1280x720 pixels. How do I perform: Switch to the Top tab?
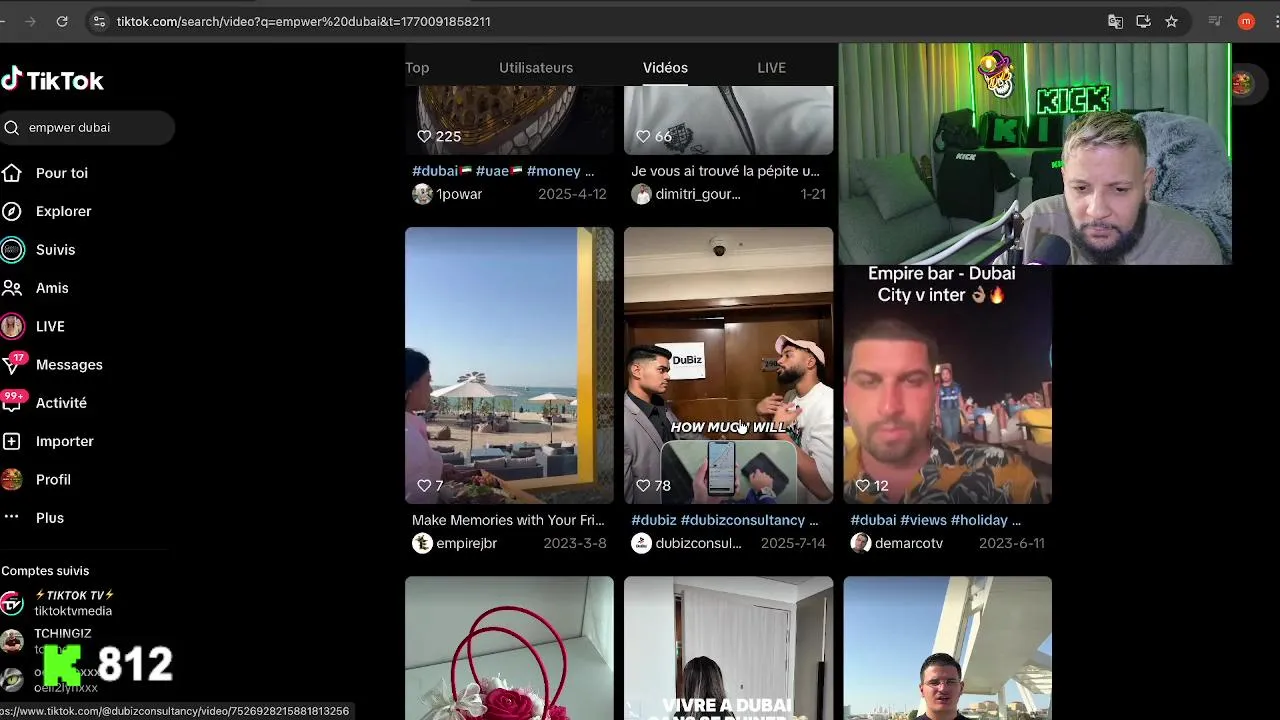(417, 68)
